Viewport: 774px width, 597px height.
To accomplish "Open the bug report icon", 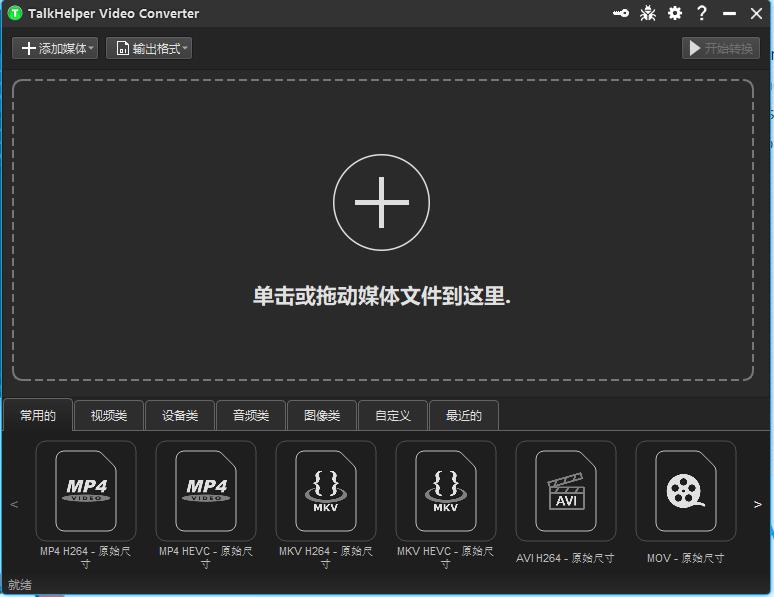I will (x=648, y=13).
